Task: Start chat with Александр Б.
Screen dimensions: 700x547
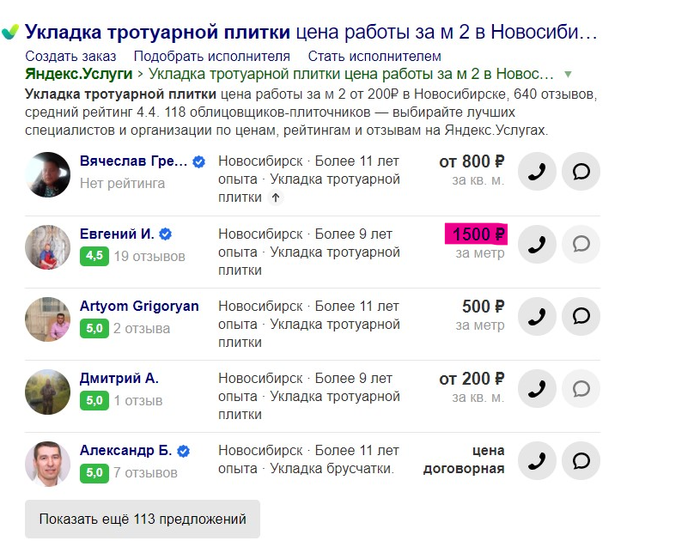Action: [x=581, y=460]
